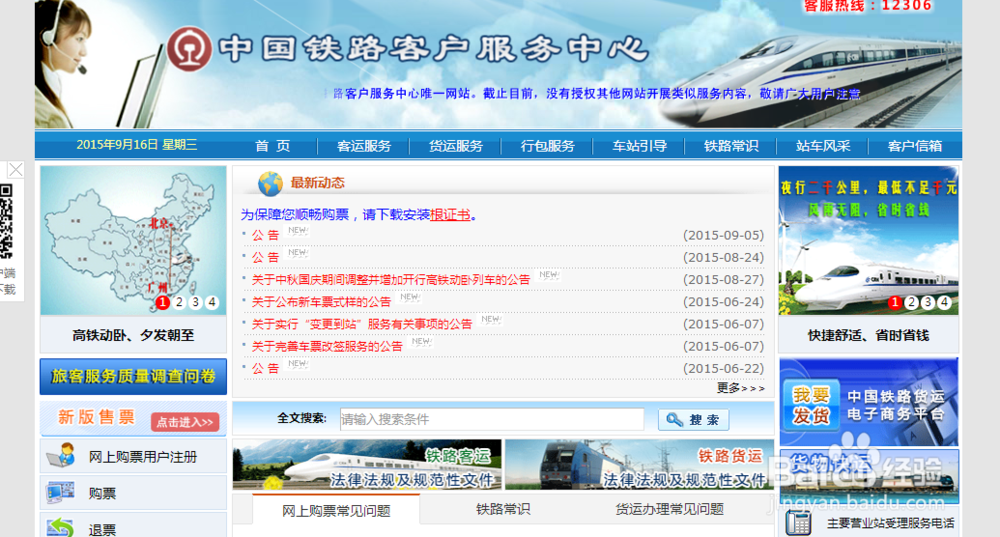Open 关于完善车票改签服务的公告
The image size is (1000, 537).
tap(327, 346)
